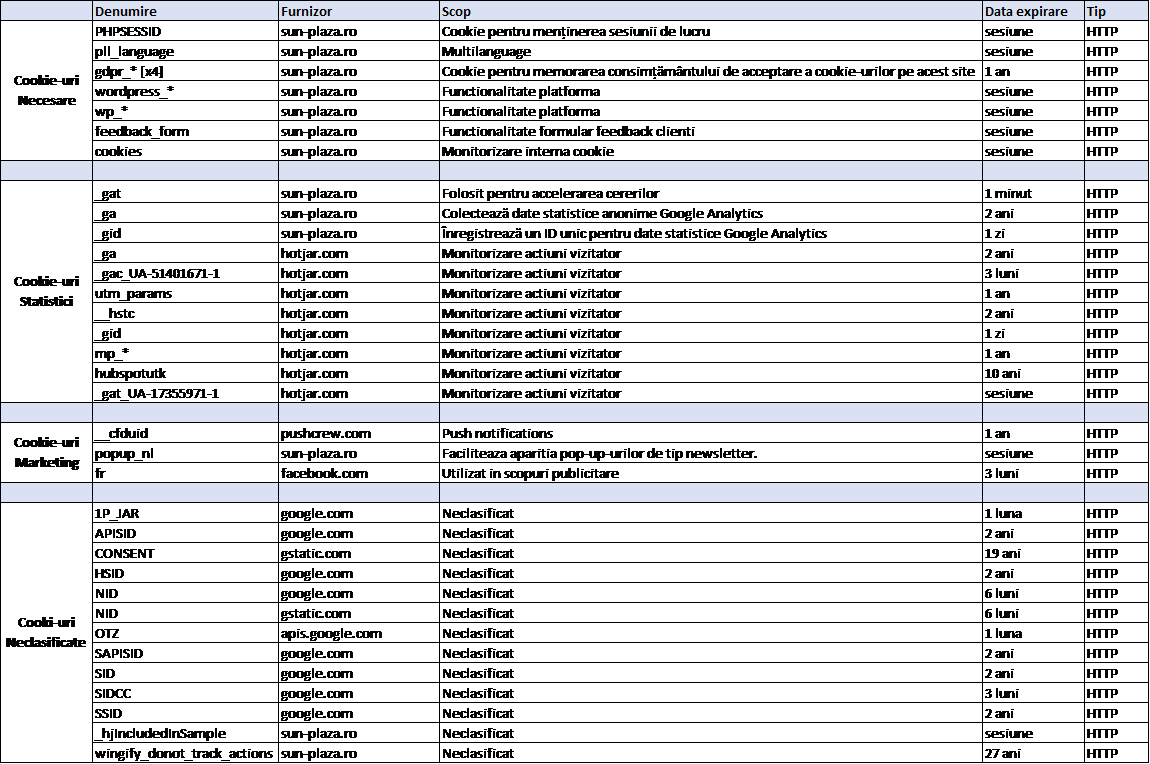This screenshot has height=764, width=1150.
Task: Select the fr cookie name cell
Action: pos(186,473)
